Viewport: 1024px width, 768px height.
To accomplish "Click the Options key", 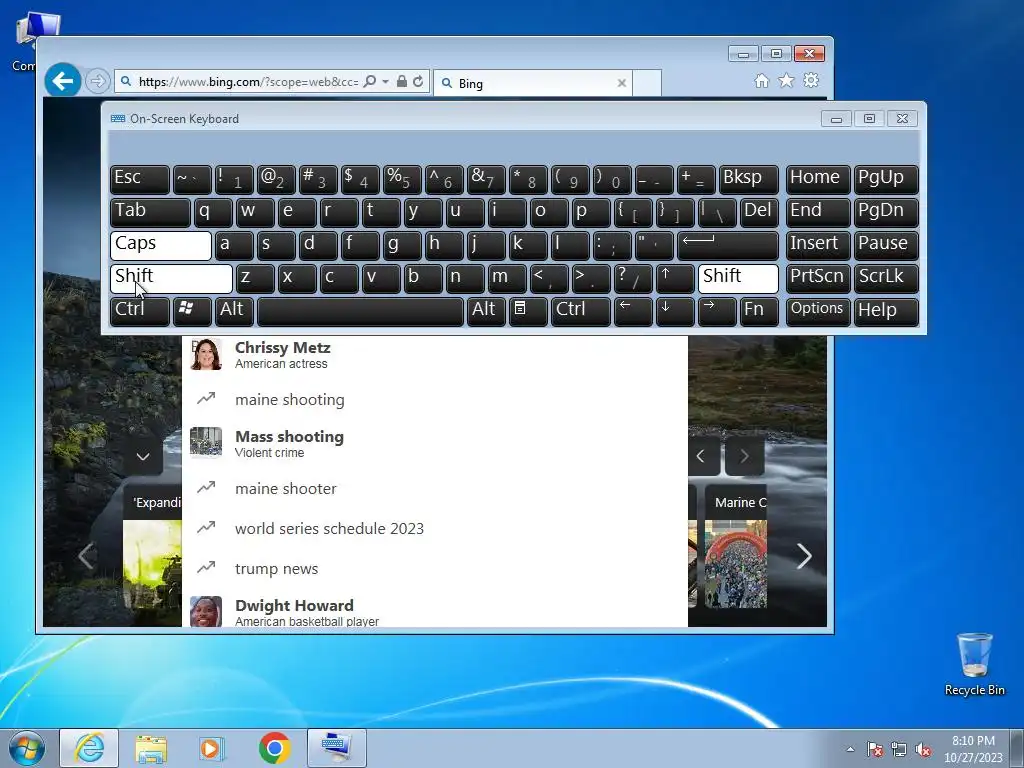I will (818, 312).
